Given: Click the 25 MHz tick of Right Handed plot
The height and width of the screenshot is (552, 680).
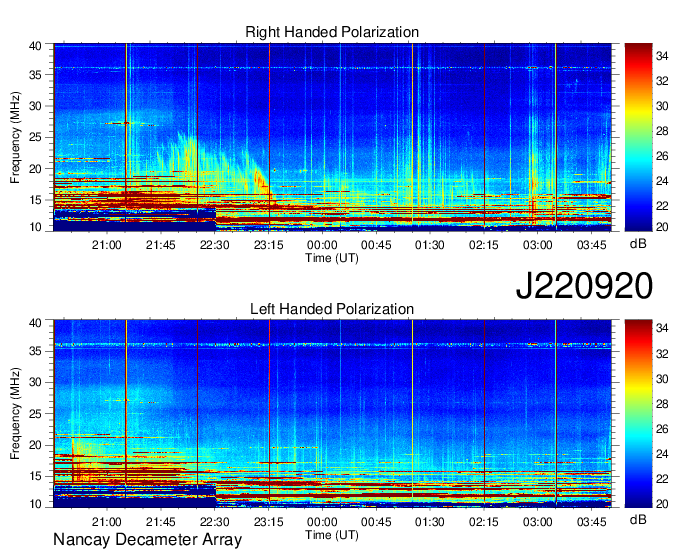Looking at the screenshot, I should tap(35, 138).
